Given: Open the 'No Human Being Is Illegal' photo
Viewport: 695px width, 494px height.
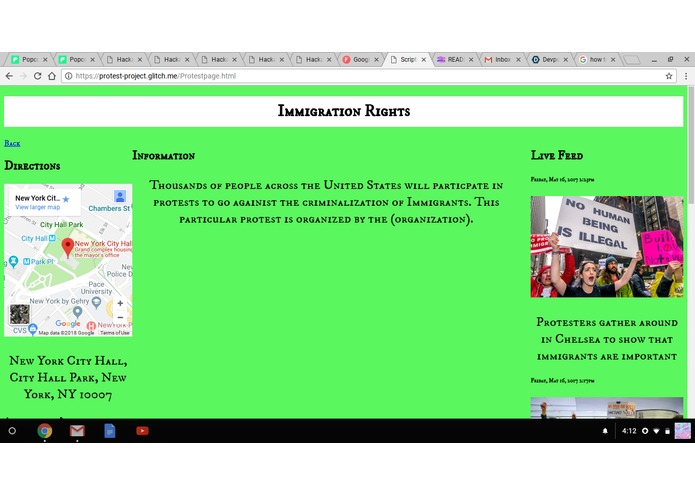Looking at the screenshot, I should click(607, 246).
